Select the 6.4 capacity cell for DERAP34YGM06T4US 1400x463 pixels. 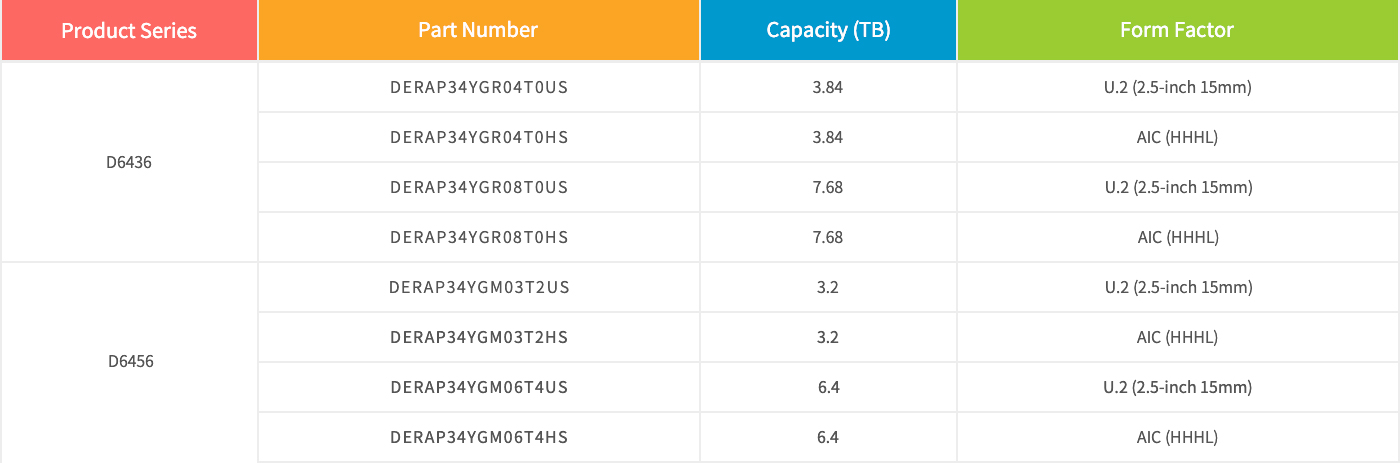coord(828,387)
